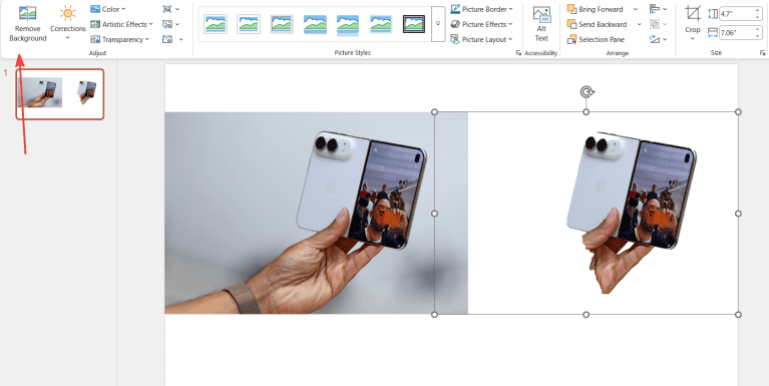Apply the second picture style thumbnail
The height and width of the screenshot is (386, 769).
[249, 24]
